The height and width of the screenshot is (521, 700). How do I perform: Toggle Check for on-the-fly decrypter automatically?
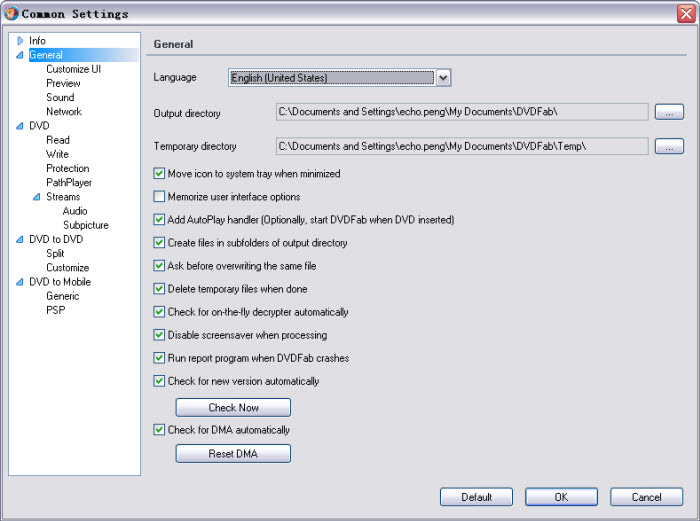click(x=159, y=312)
